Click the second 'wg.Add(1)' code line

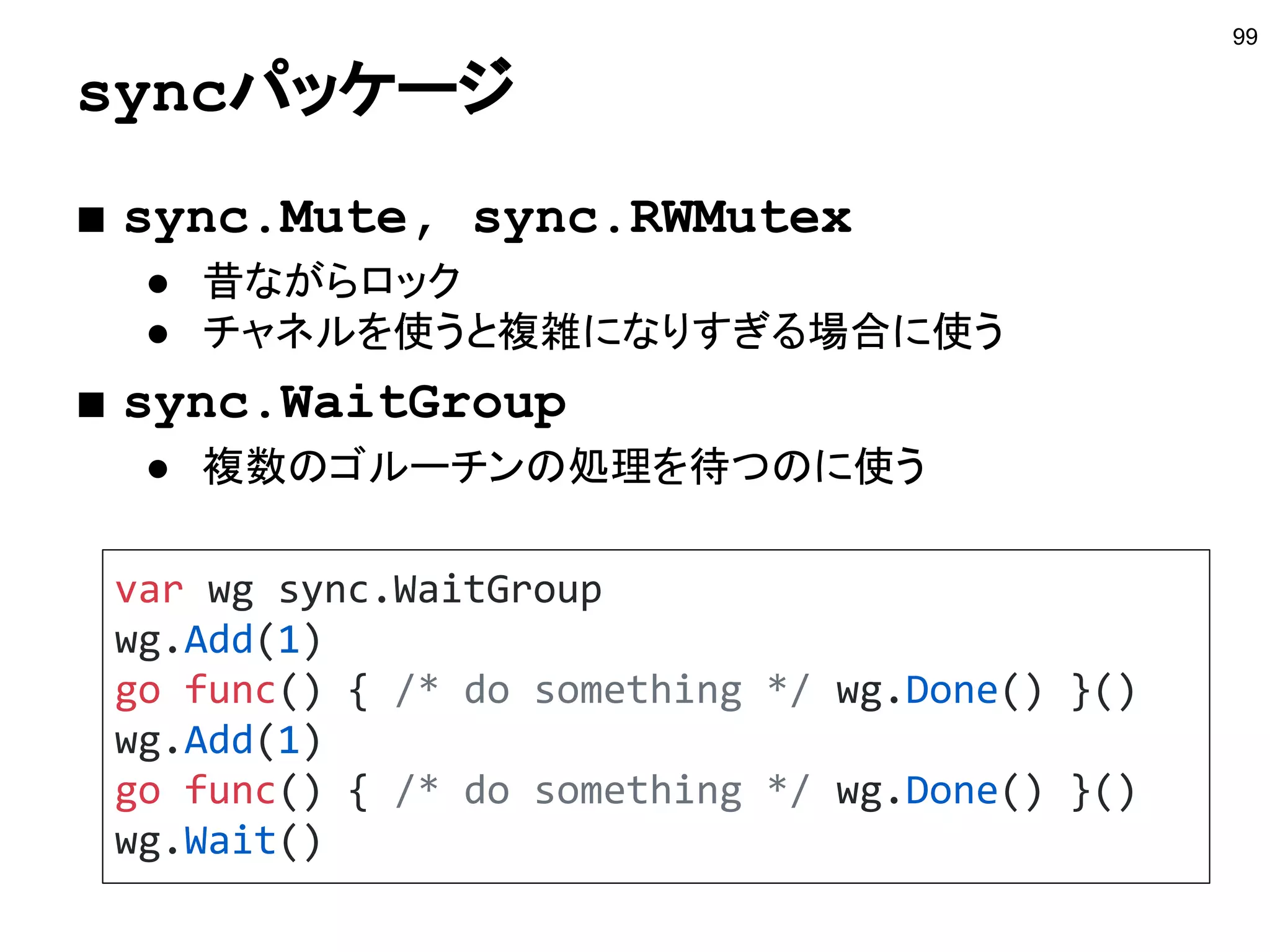coord(218,741)
